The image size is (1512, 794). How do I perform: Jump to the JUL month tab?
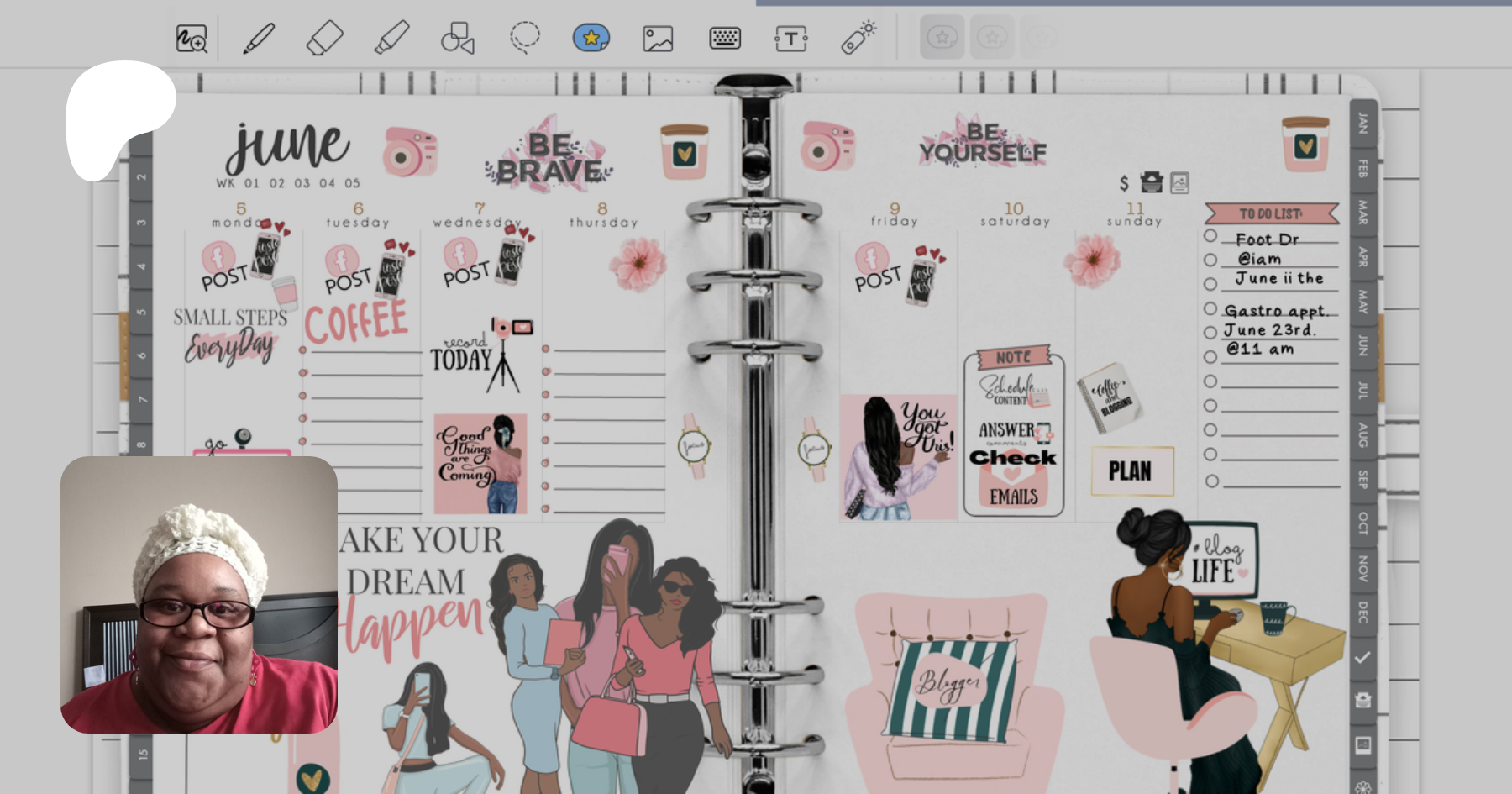1362,390
